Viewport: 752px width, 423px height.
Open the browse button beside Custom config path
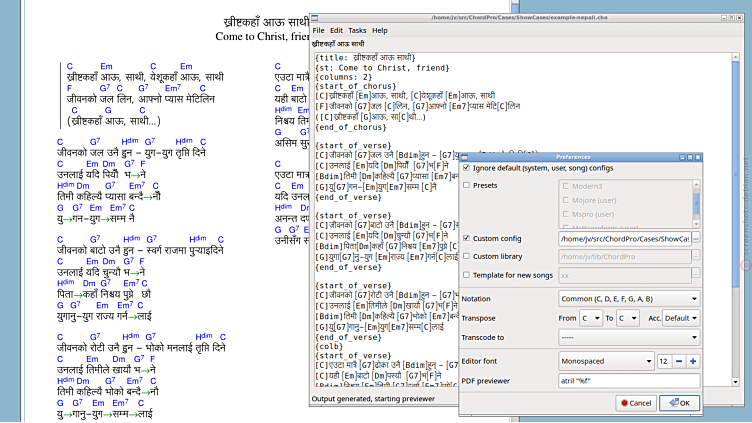click(x=696, y=239)
